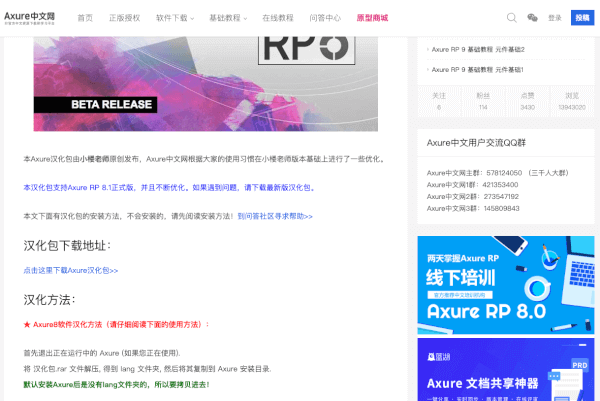Screen dimensions: 600x401
Task: Open Axure RP 9 基础教程 元件基础1
Action: coord(478,70)
